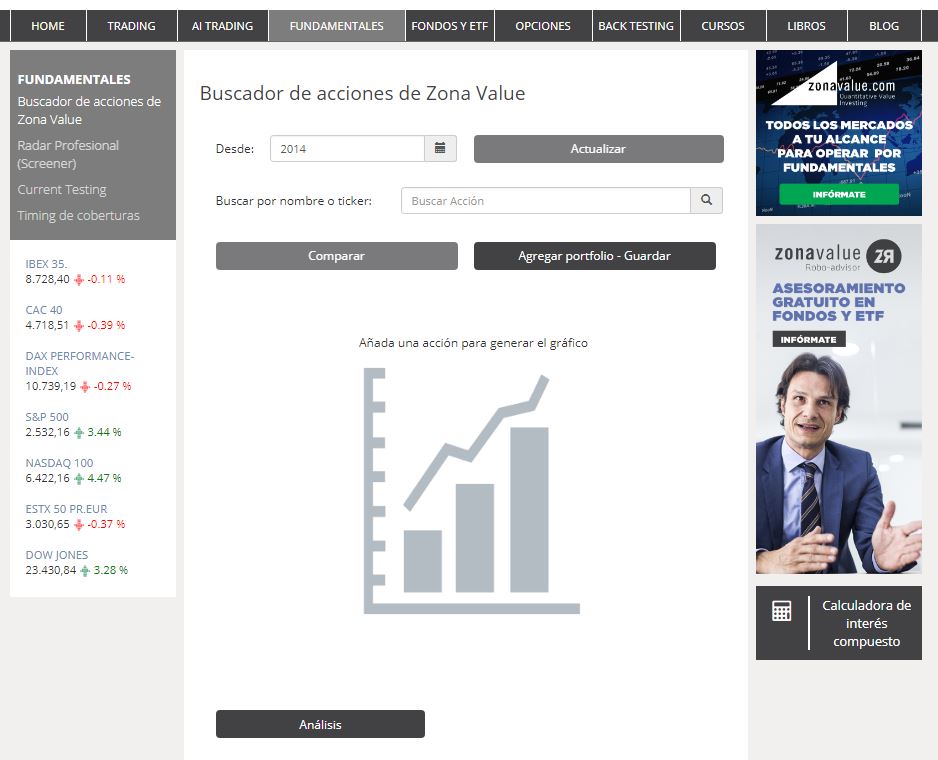The height and width of the screenshot is (760, 938).
Task: Click the NASDAQ change 4.47 %
Action: [x=104, y=479]
